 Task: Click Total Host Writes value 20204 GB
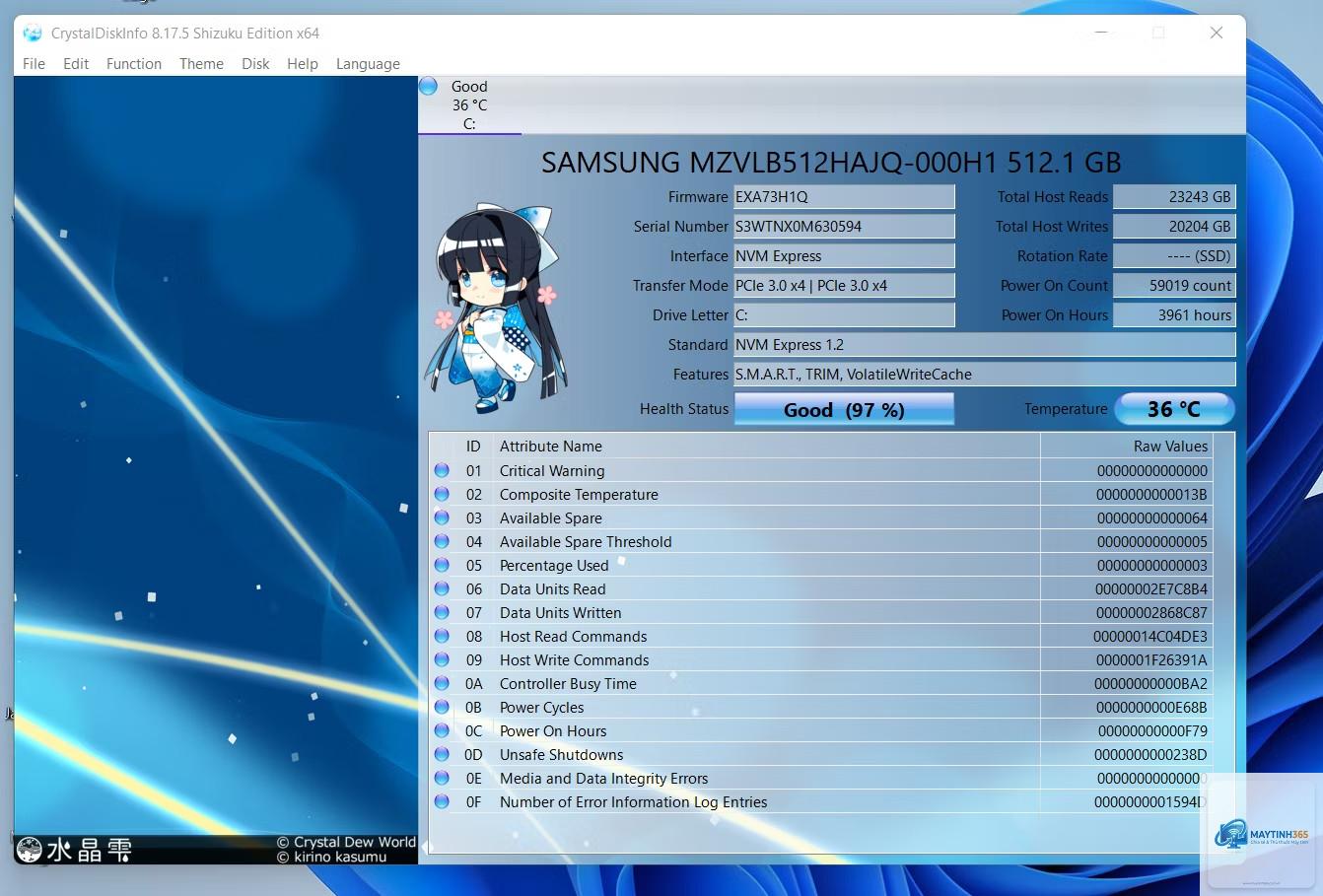[1174, 227]
